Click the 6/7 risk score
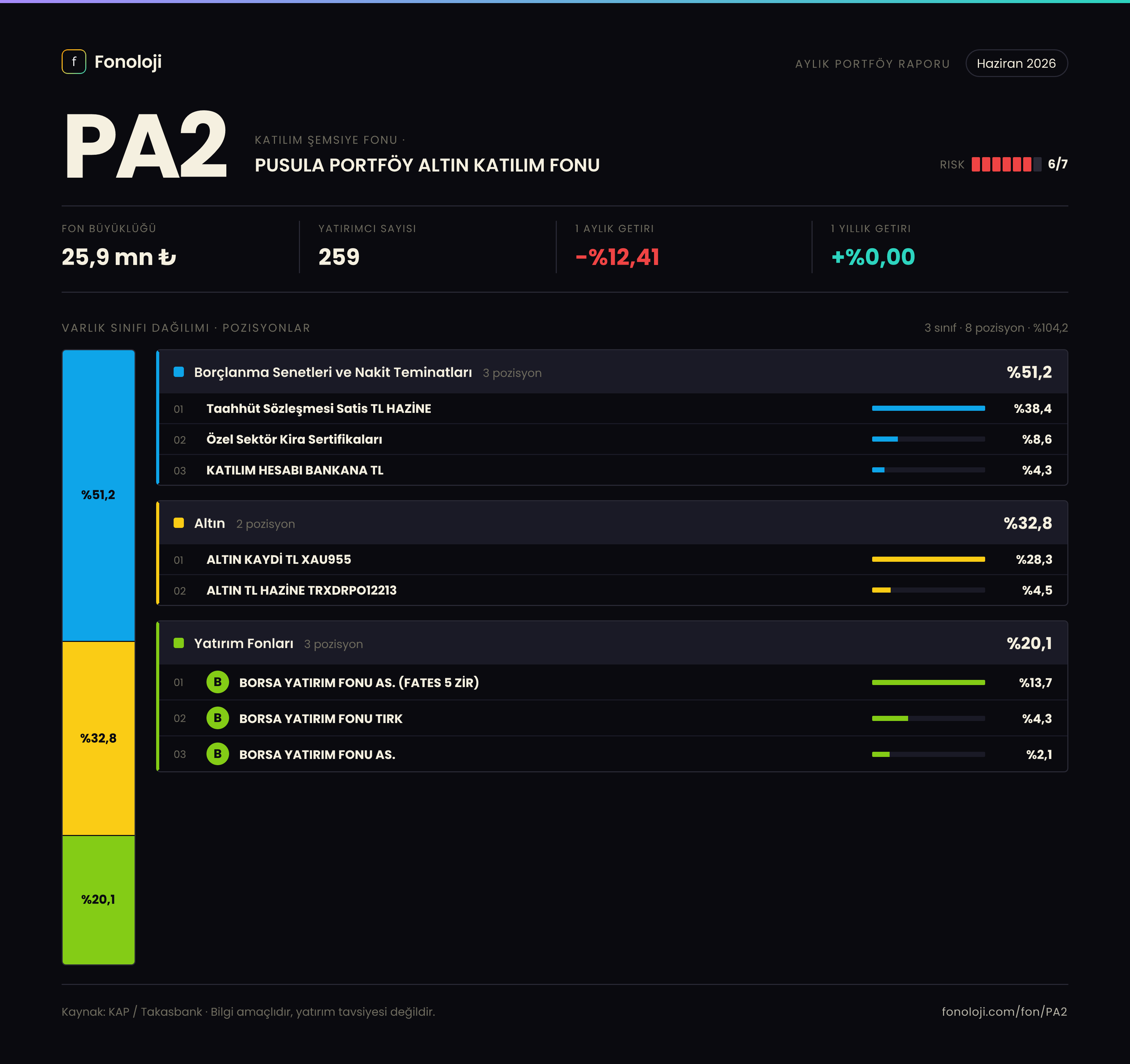1130x1064 pixels. tap(1058, 164)
